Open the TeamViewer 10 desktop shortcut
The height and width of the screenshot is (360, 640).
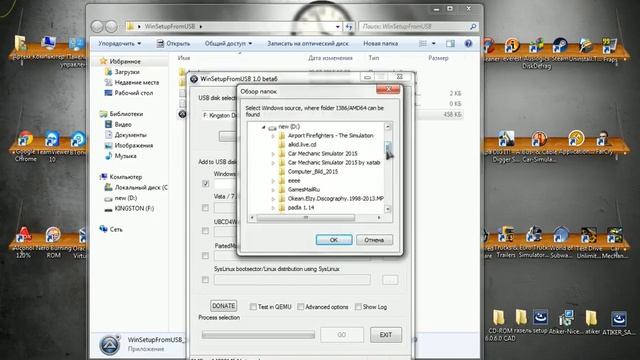click(52, 146)
